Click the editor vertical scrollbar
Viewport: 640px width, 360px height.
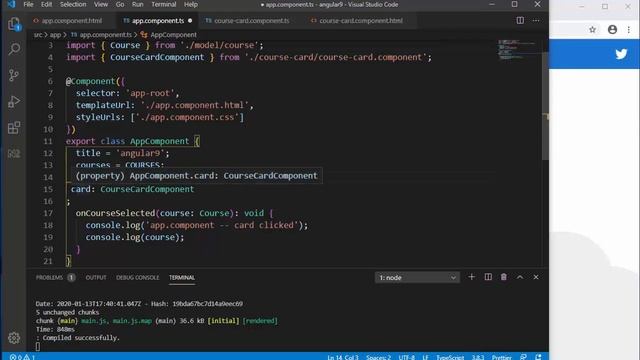pos(545,106)
